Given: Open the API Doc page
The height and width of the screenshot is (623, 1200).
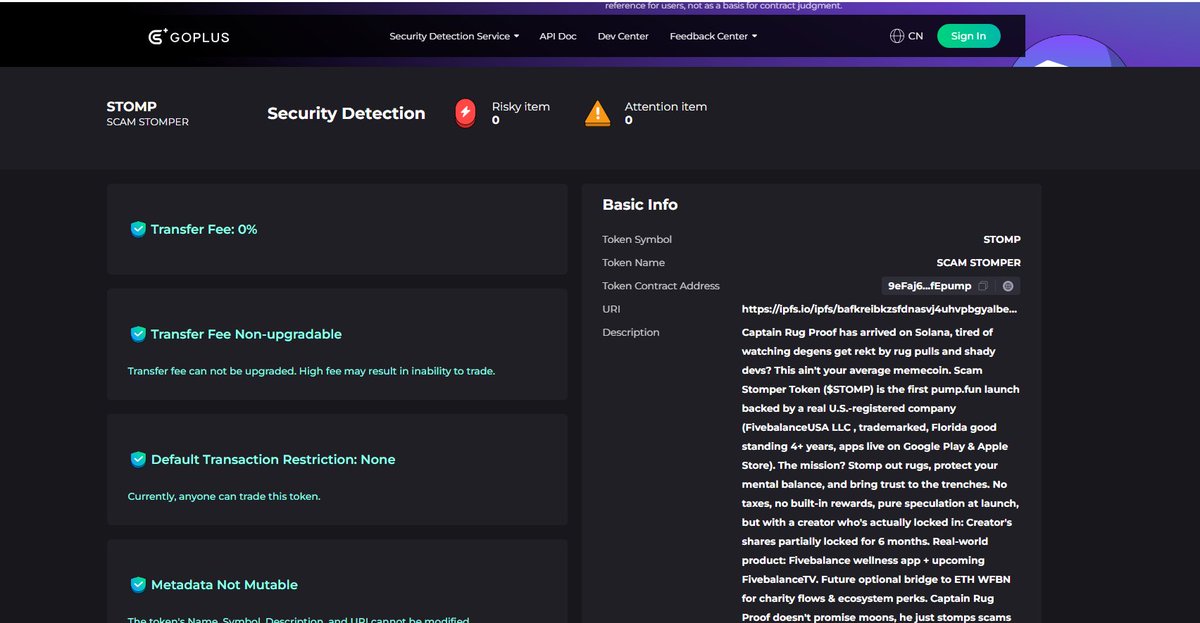Looking at the screenshot, I should [x=558, y=36].
